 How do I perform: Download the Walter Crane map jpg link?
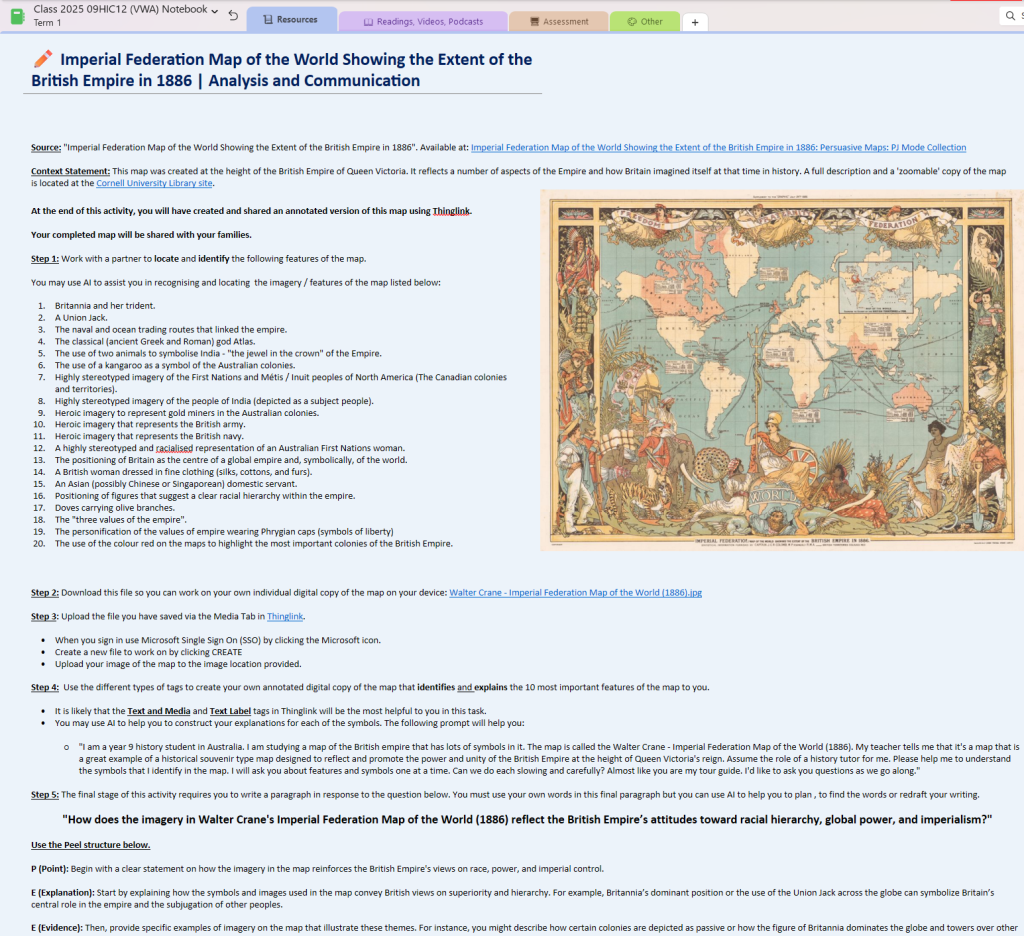point(575,592)
